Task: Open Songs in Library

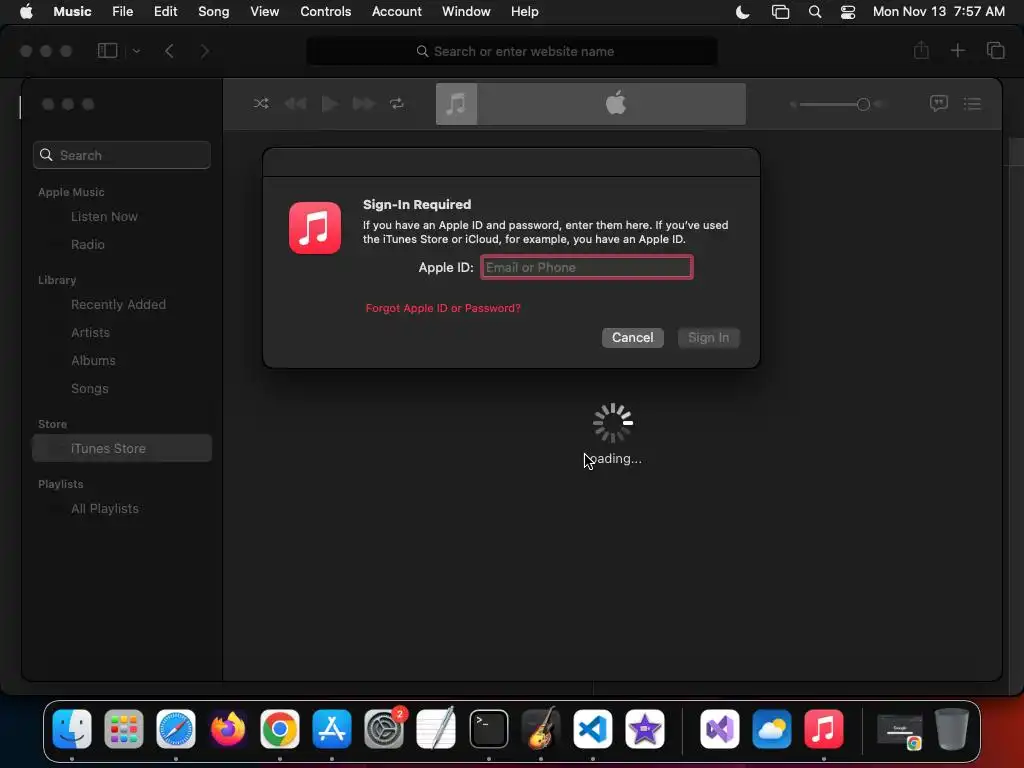Action: click(x=89, y=389)
